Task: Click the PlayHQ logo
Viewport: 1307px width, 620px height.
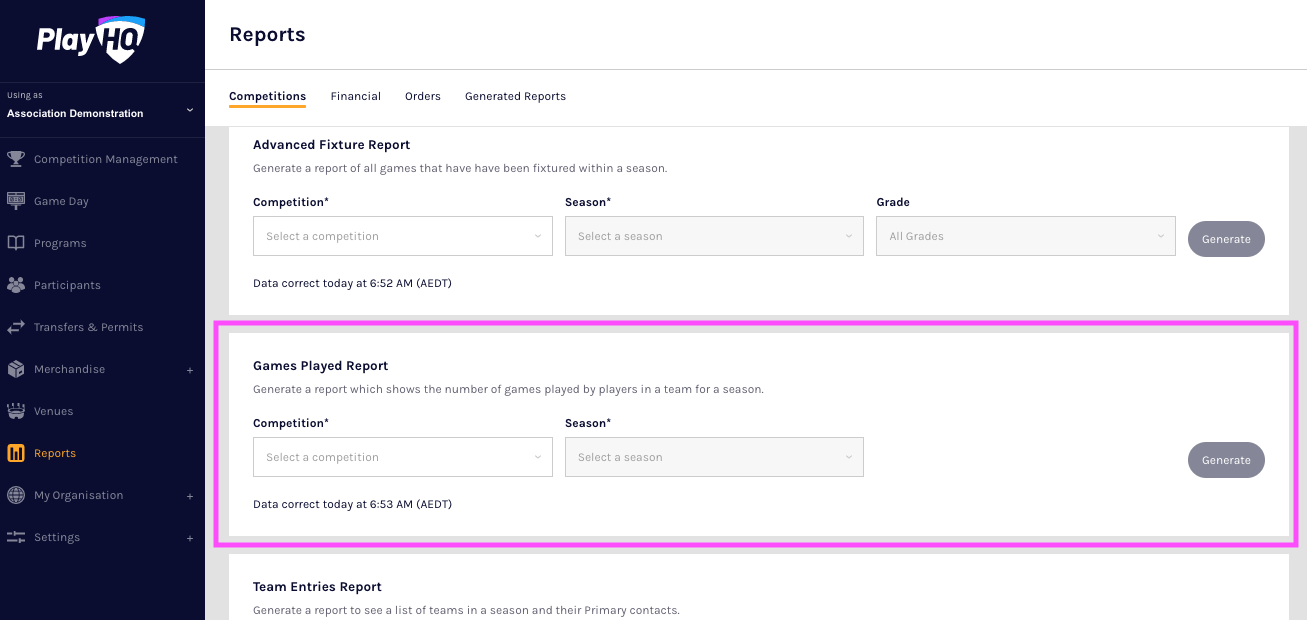Action: (91, 40)
